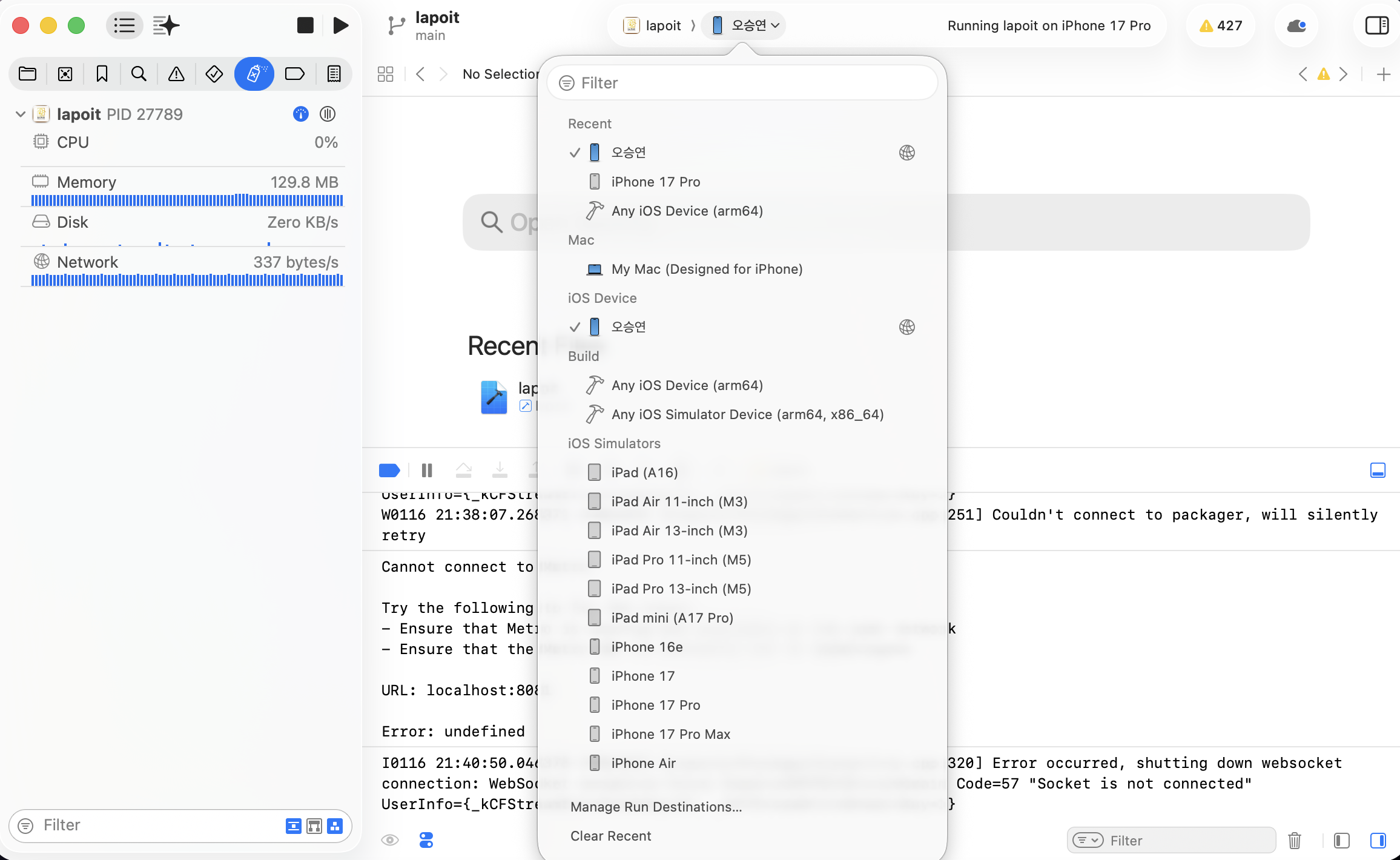Clear the console with trash icon
This screenshot has height=860, width=1400.
coord(1295,840)
